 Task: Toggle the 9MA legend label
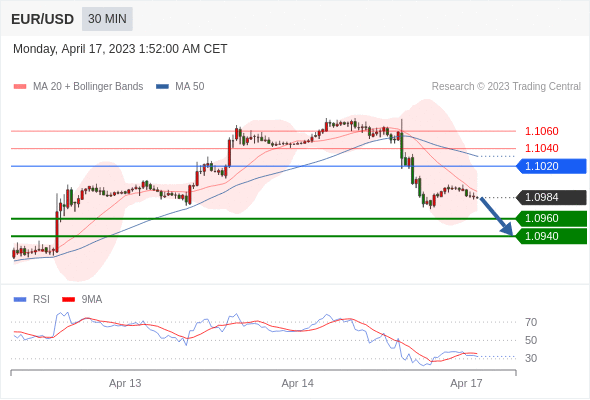(92, 300)
